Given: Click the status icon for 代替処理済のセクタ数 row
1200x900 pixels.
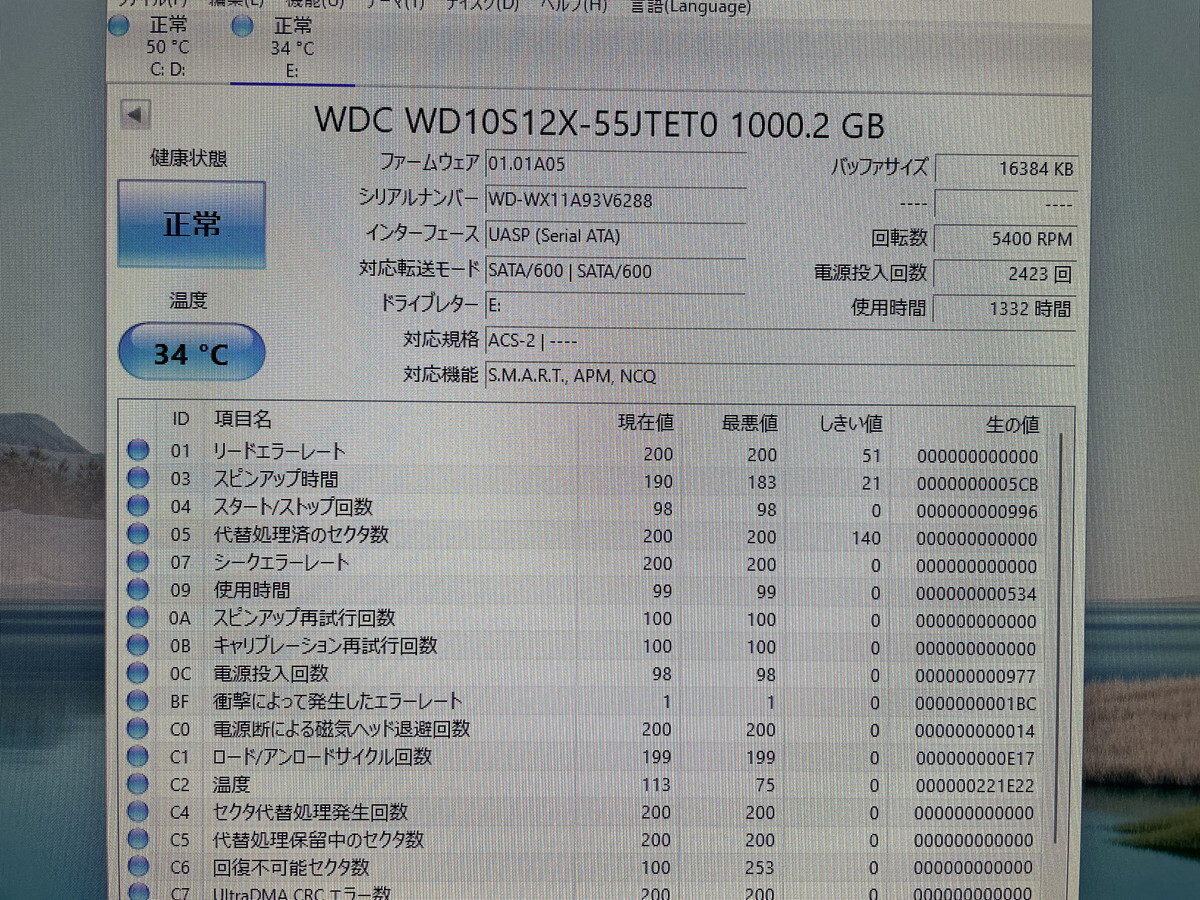Looking at the screenshot, I should (138, 535).
